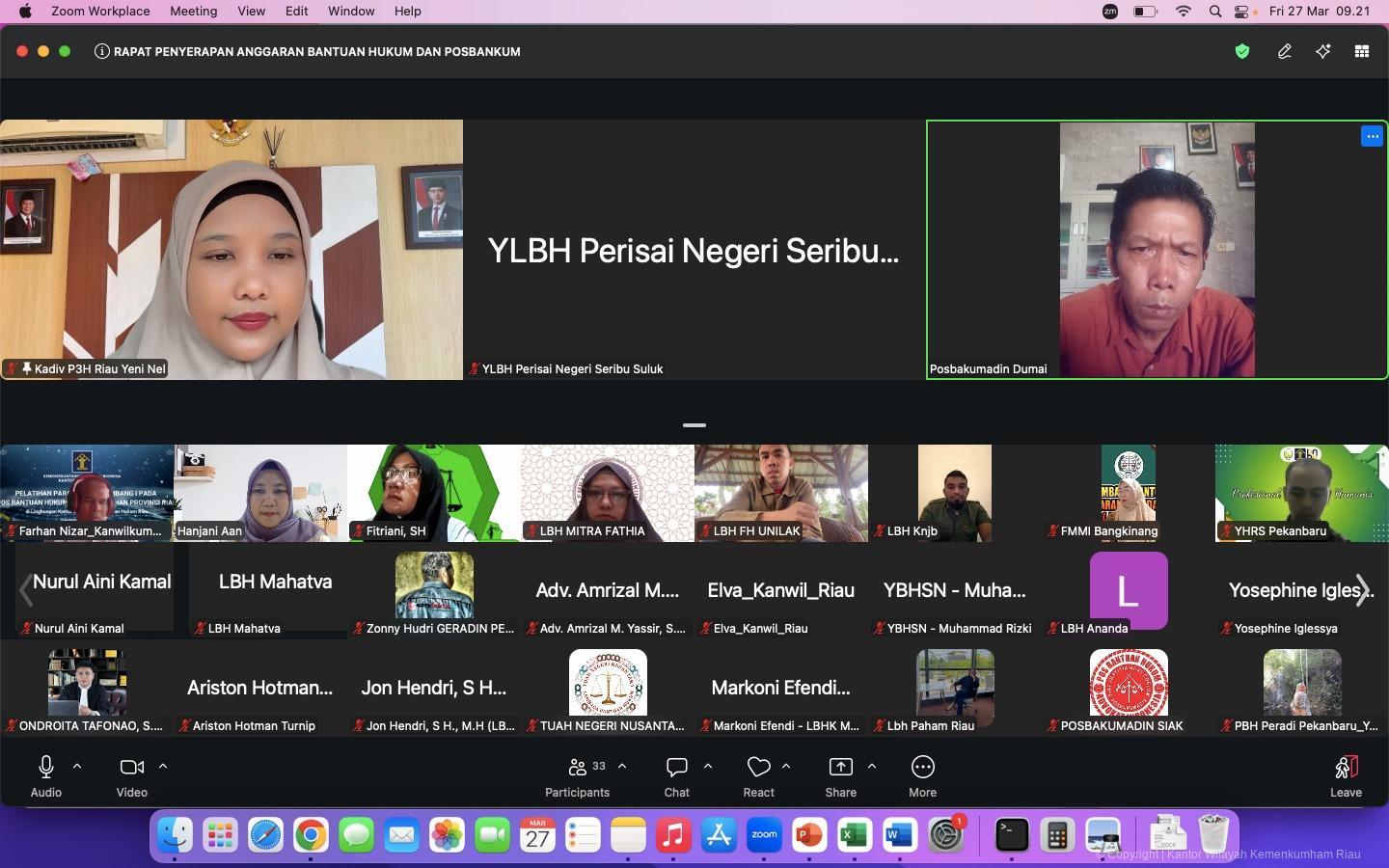Screen dimensions: 1389x868
Task: Open the annotate pencil tool
Action: tap(1284, 52)
